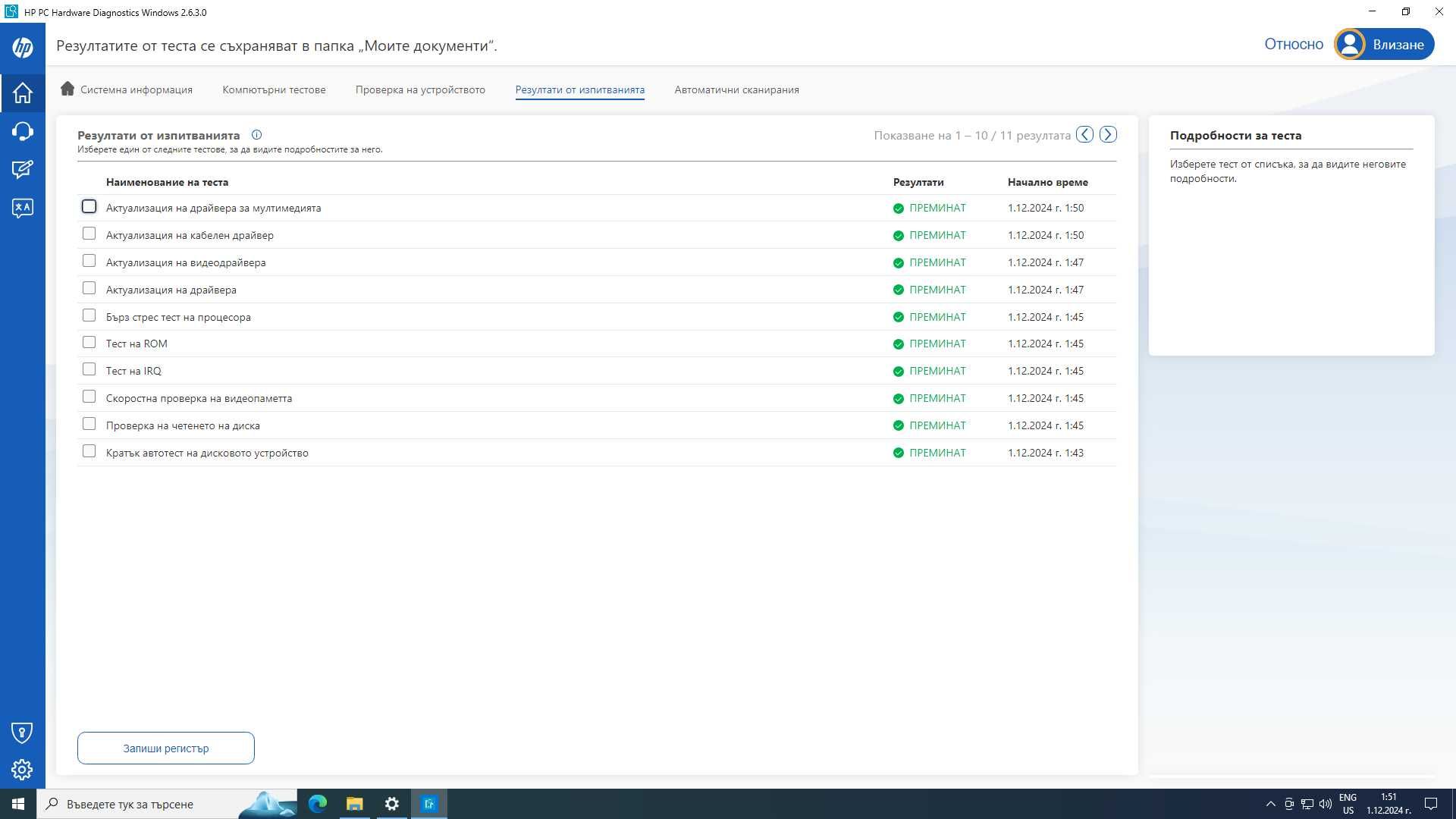The height and width of the screenshot is (819, 1456).
Task: Click the network tray icon
Action: click(1307, 804)
